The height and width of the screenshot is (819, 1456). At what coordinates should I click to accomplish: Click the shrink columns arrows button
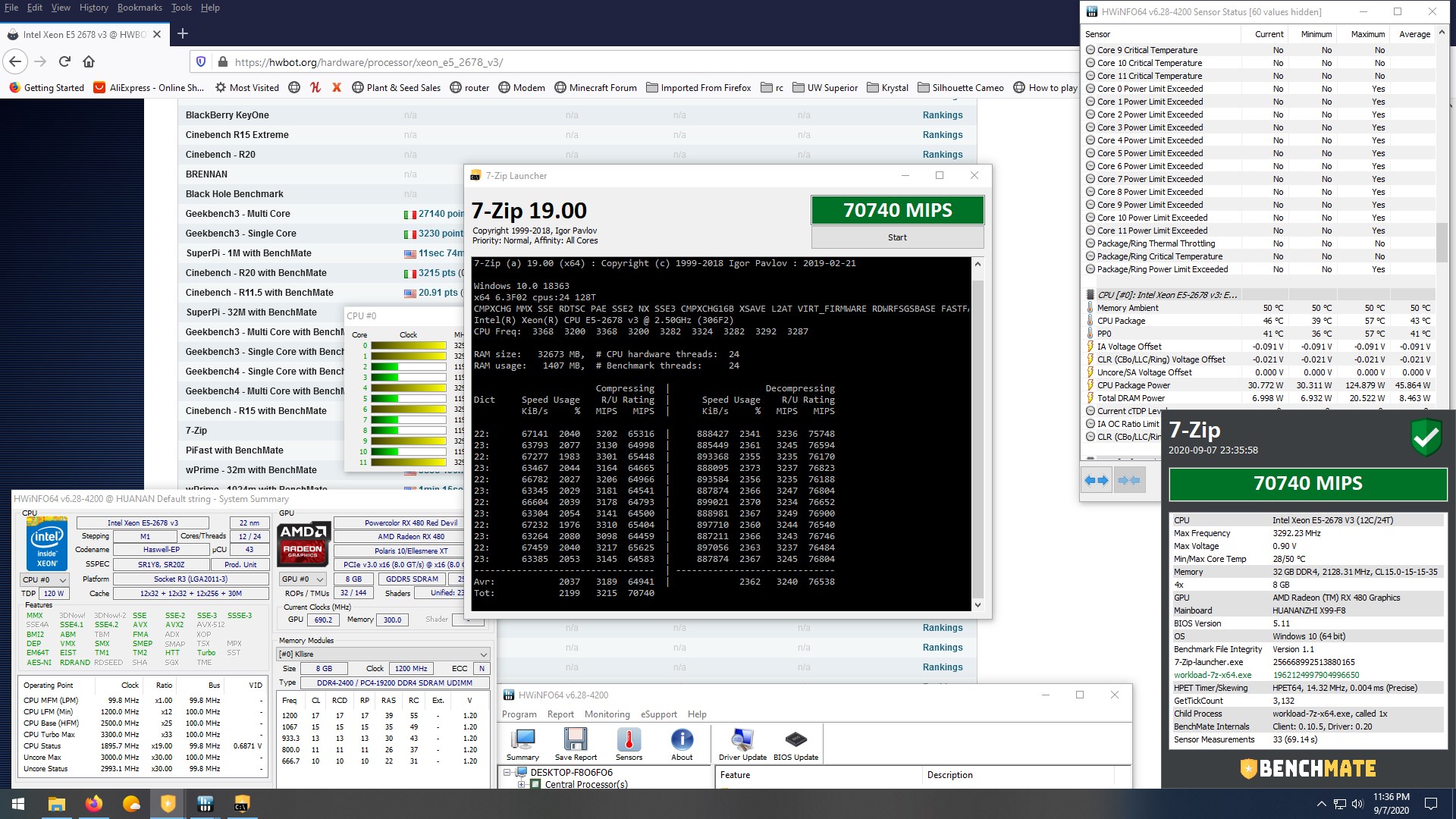click(x=1128, y=480)
